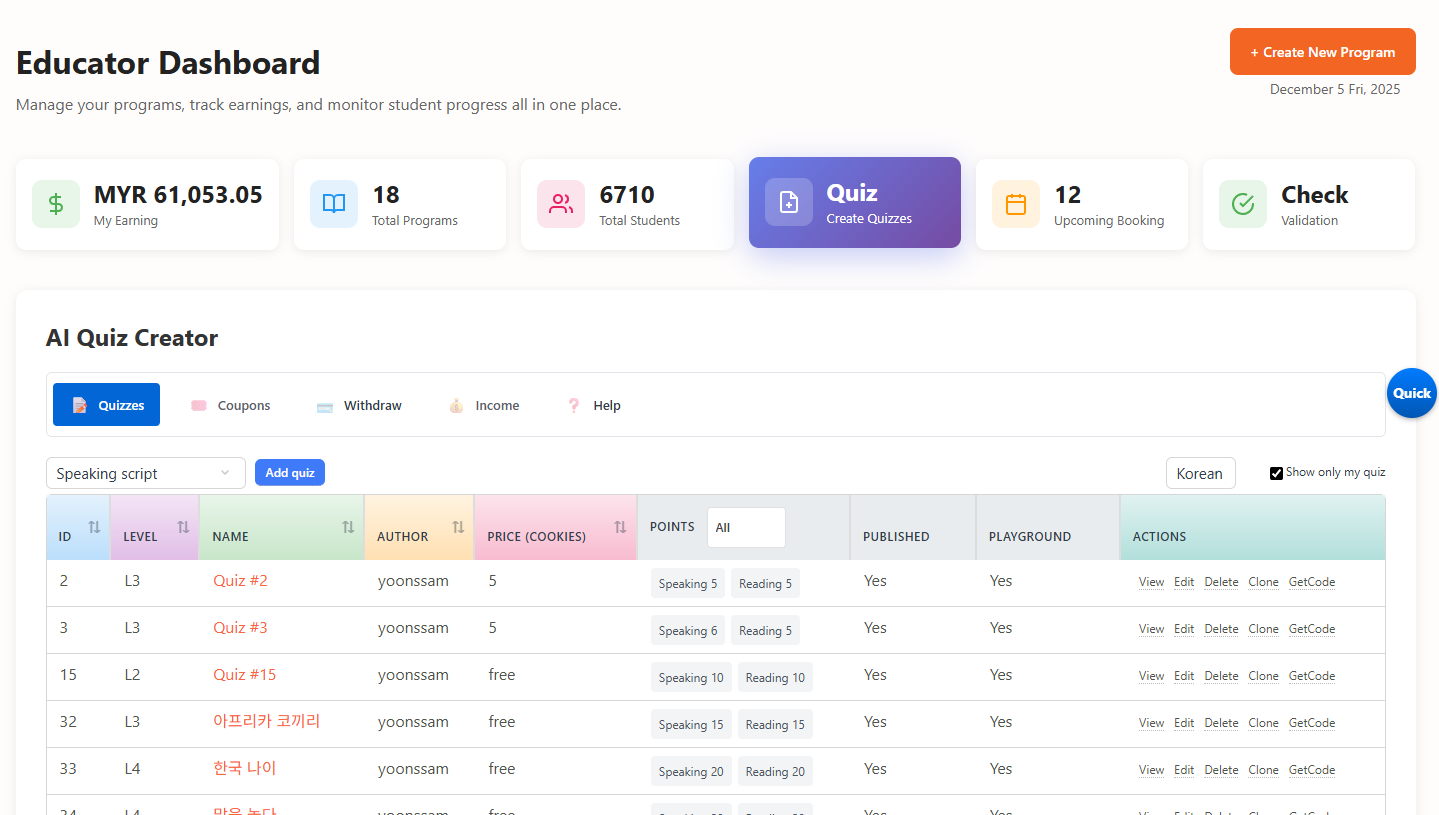Toggle the sort arrows on the LEVEL column
1439x815 pixels.
pyautogui.click(x=182, y=525)
